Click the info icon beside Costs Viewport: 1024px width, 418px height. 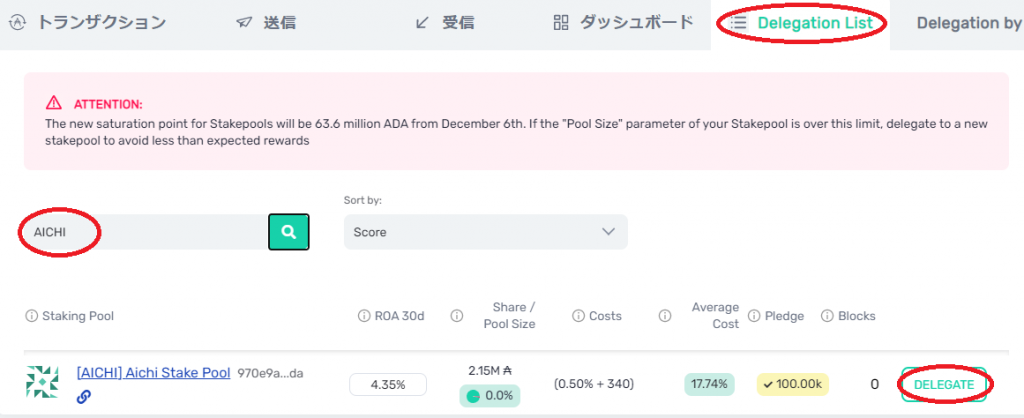tap(578, 316)
